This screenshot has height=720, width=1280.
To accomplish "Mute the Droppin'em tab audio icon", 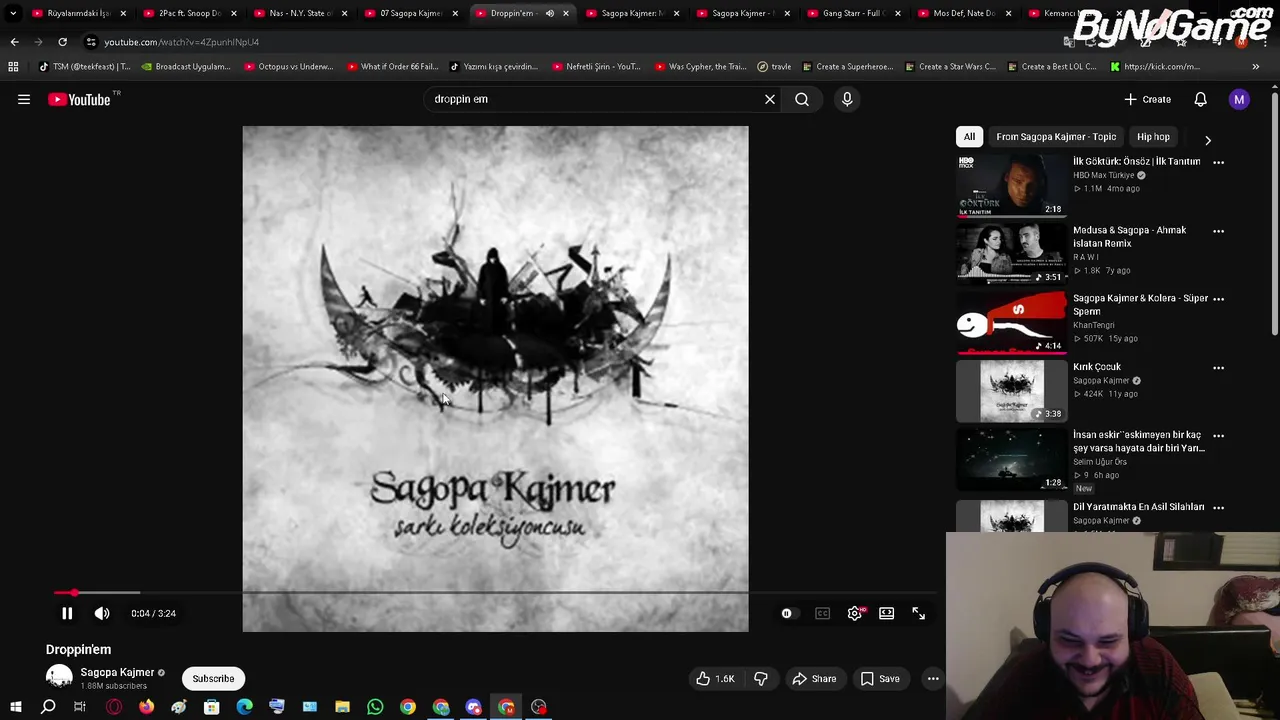I will point(549,13).
